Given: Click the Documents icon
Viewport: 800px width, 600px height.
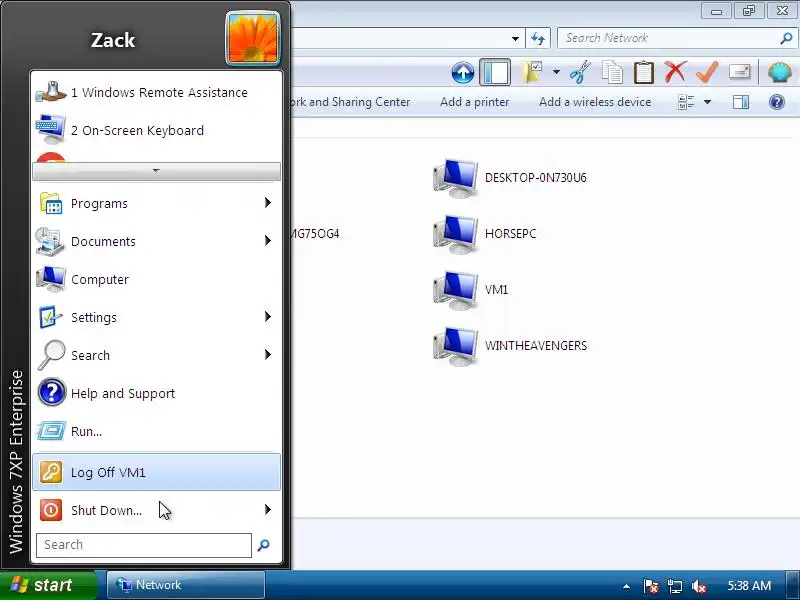Looking at the screenshot, I should [50, 241].
